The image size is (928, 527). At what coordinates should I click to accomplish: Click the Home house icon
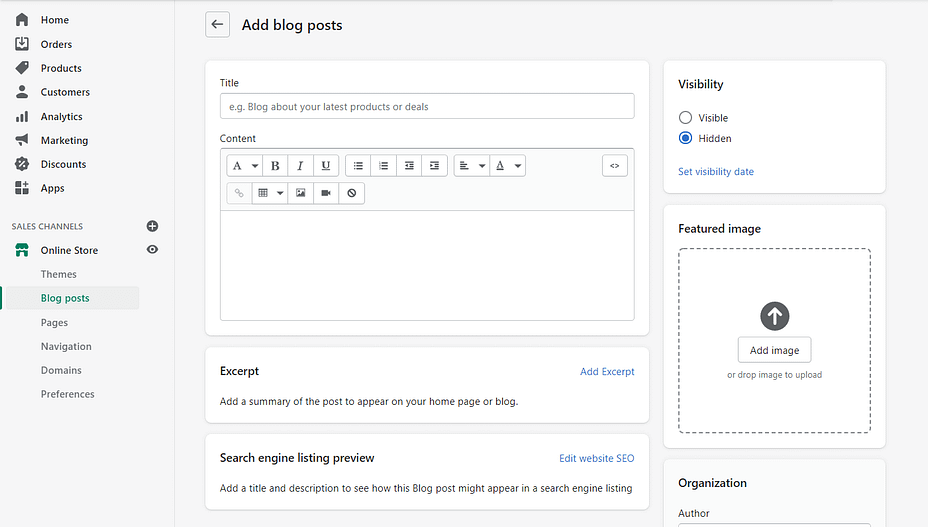(x=22, y=20)
